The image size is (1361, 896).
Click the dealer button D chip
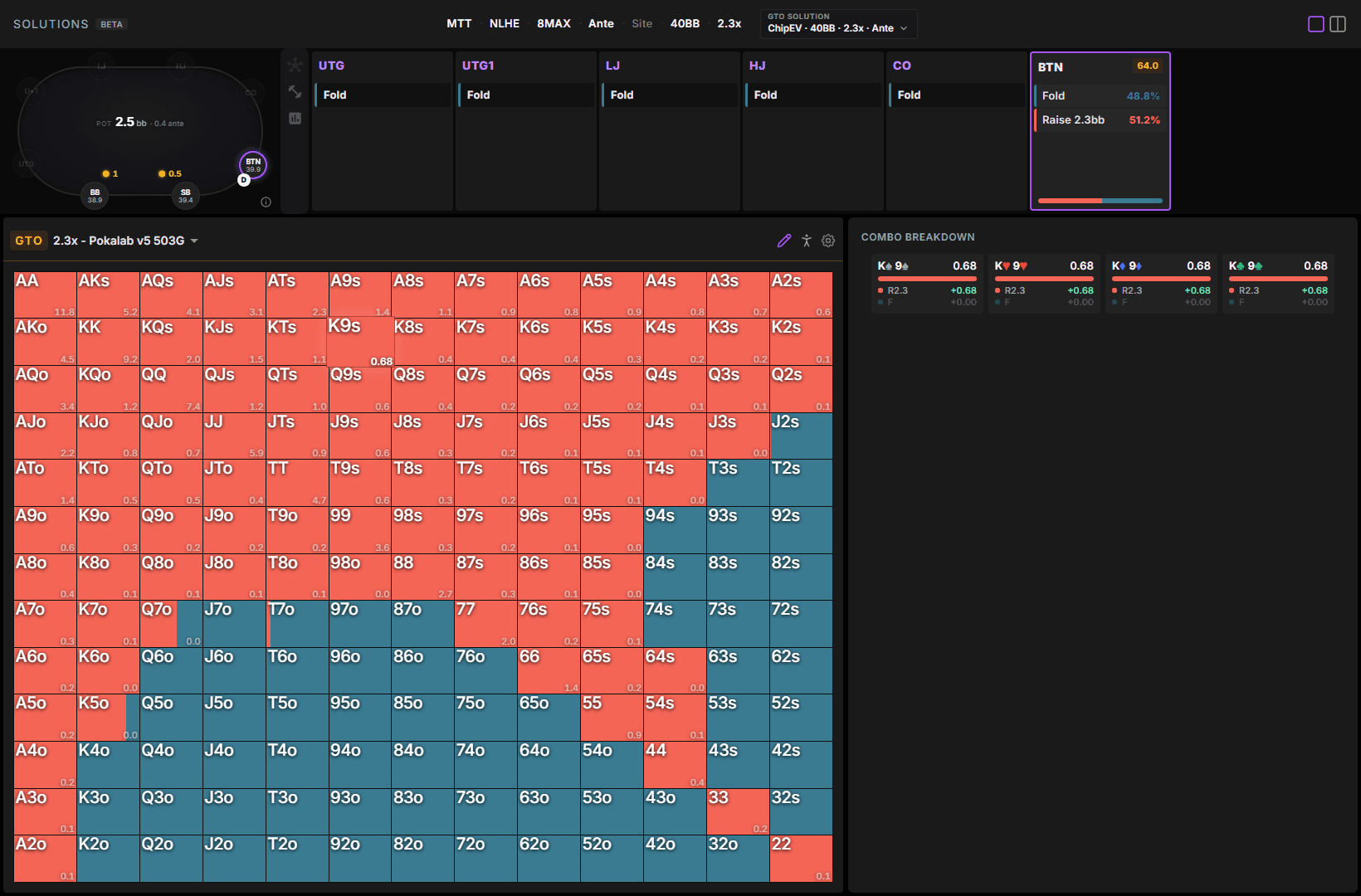(244, 180)
